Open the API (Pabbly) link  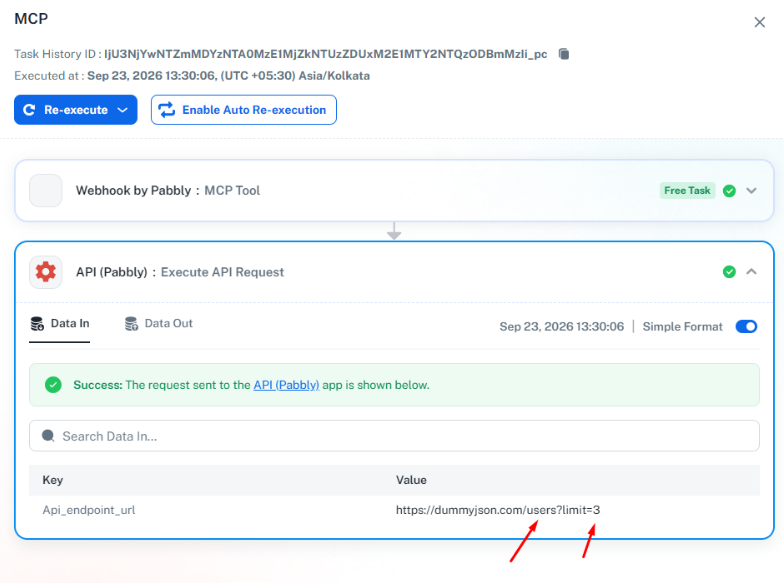coord(286,385)
